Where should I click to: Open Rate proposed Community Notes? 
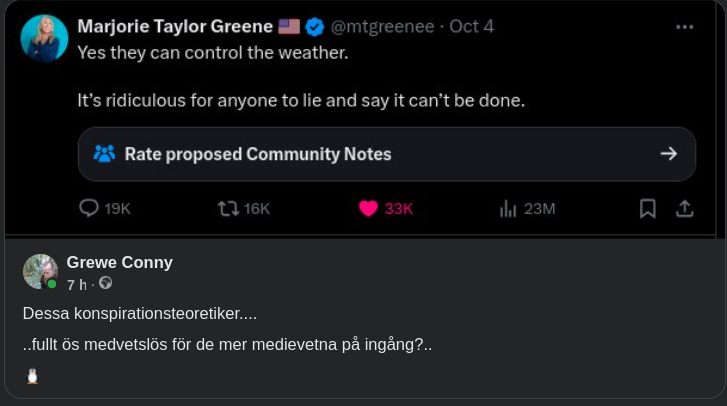click(258, 154)
